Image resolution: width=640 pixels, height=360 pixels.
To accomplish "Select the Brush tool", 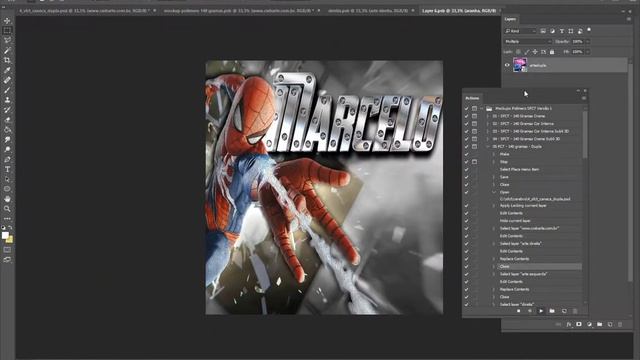I will point(7,90).
